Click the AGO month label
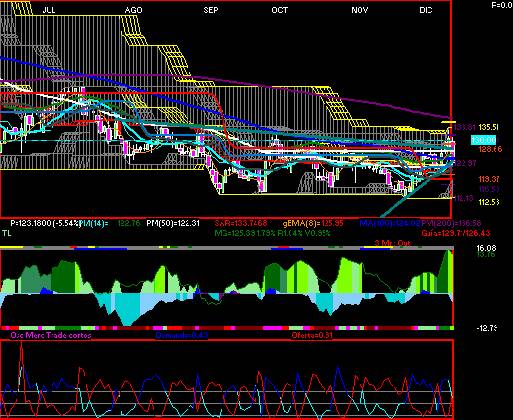513x420 pixels. point(133,10)
